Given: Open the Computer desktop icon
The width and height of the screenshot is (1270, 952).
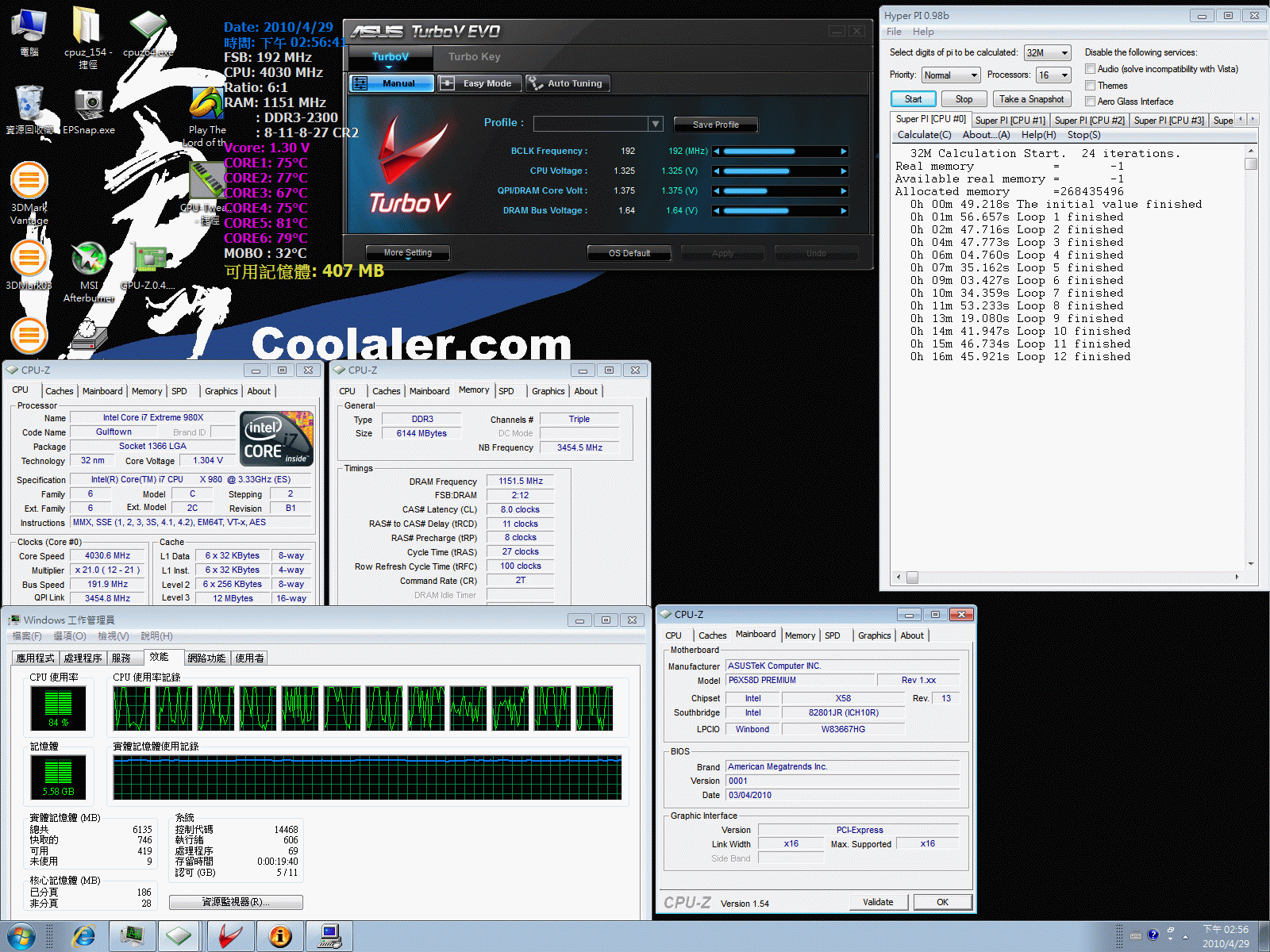Looking at the screenshot, I should [x=29, y=32].
